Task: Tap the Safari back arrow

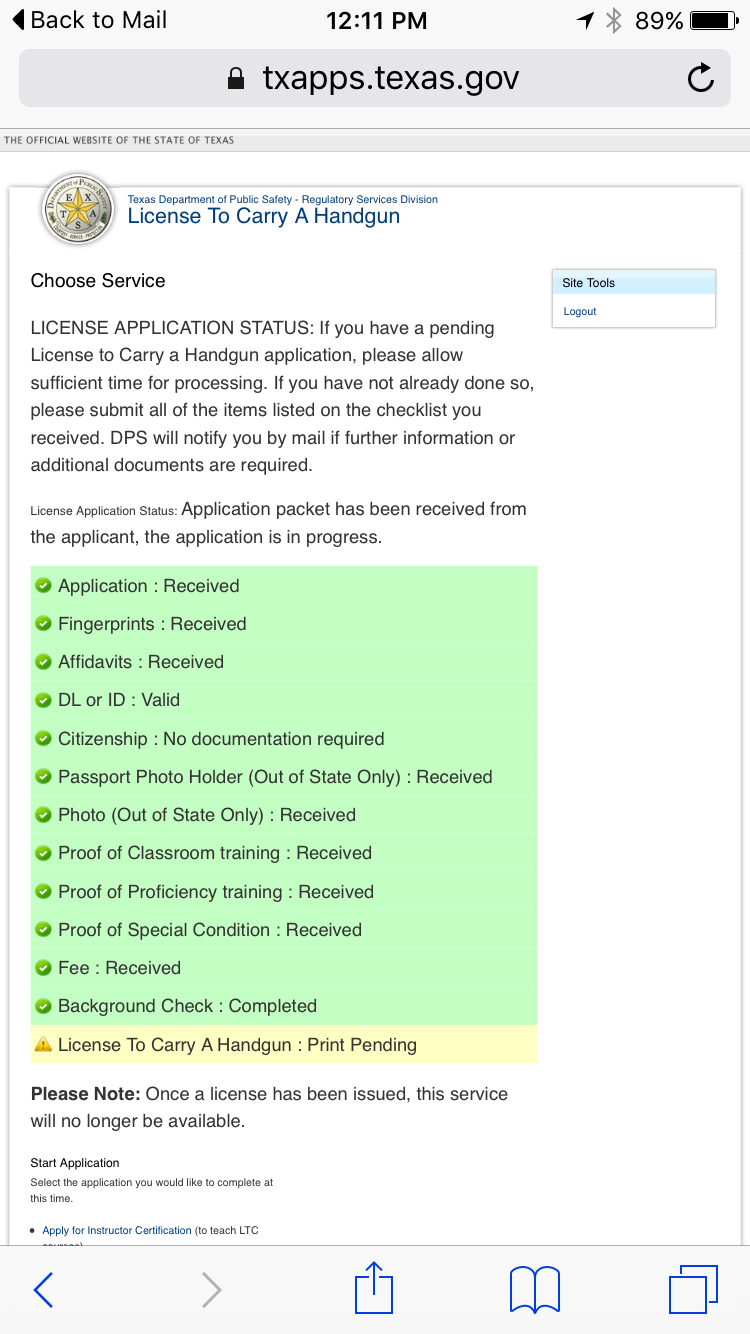Action: click(x=43, y=1290)
